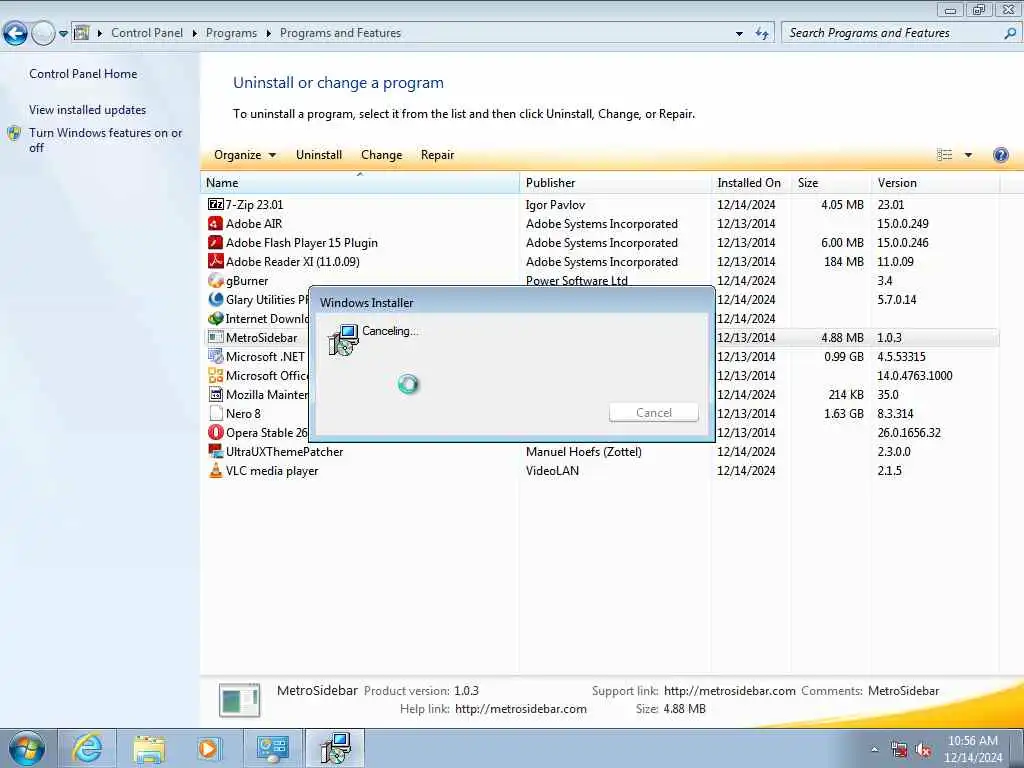Viewport: 1024px width, 768px height.
Task: Open View installed updates link
Action: [x=88, y=110]
